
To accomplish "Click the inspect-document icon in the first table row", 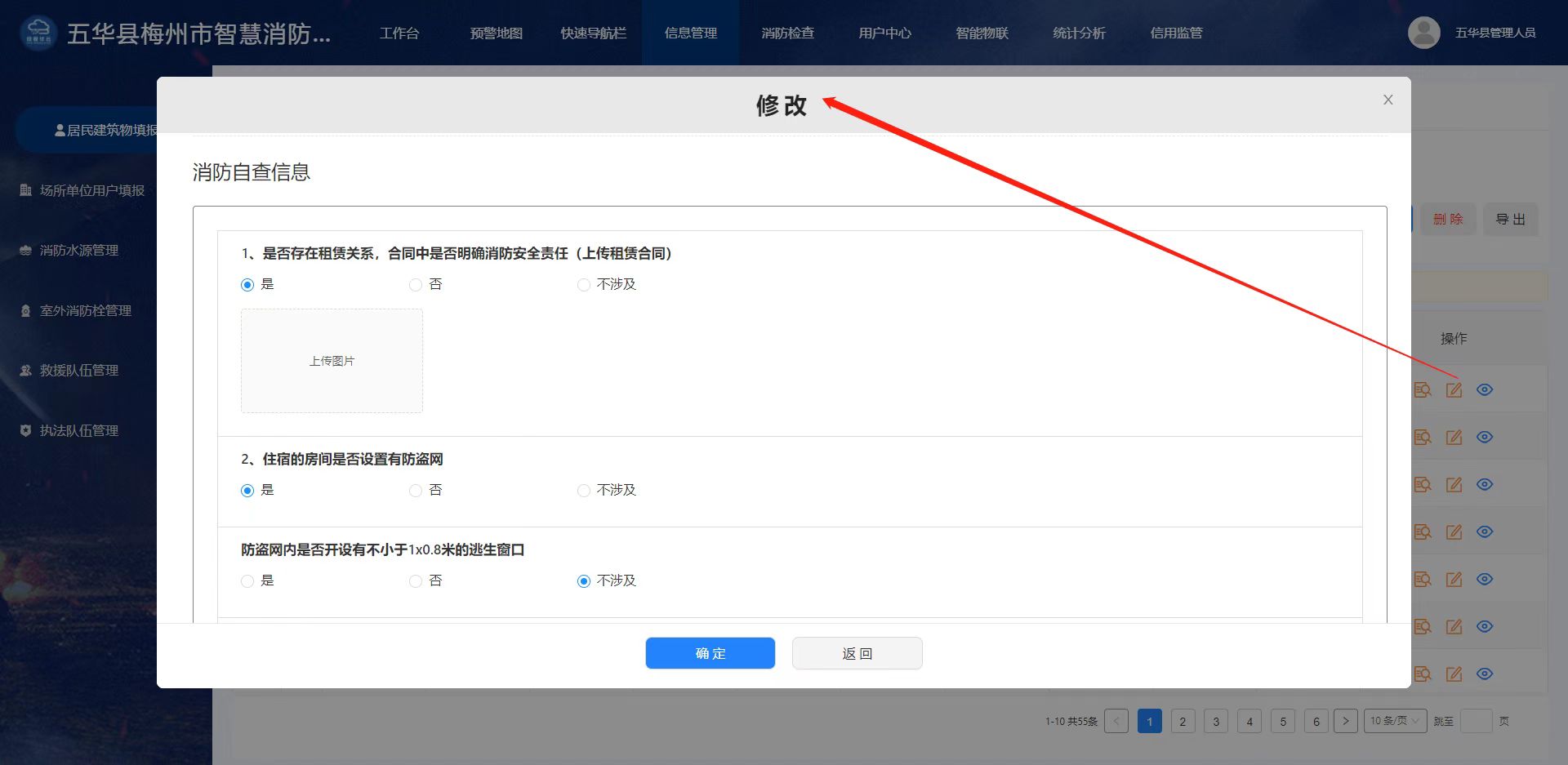I will point(1423,390).
